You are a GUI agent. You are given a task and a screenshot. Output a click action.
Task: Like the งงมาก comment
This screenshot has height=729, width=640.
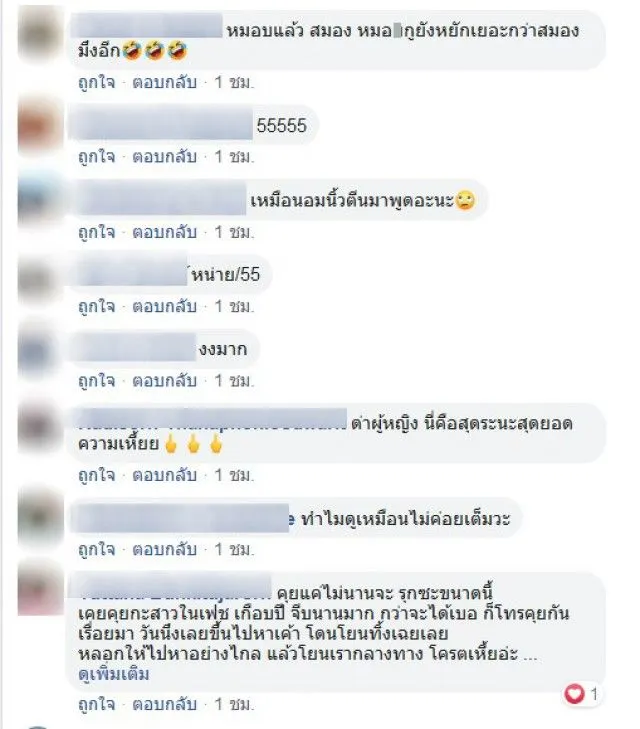[97, 380]
